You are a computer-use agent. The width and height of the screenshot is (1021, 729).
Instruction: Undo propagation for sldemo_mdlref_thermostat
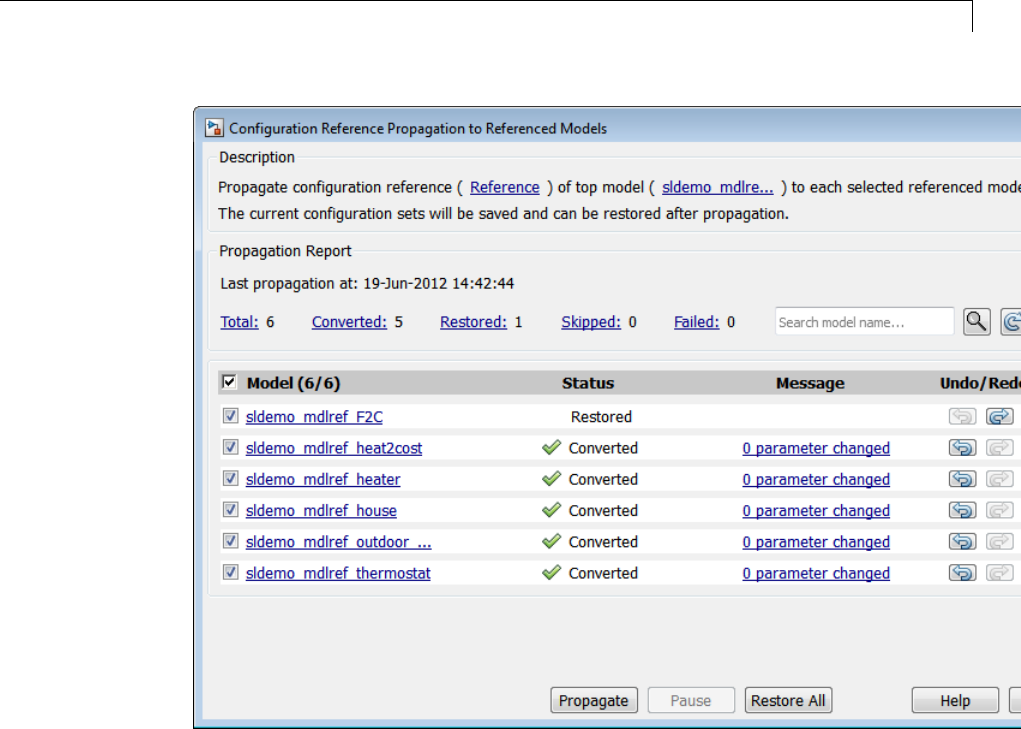[x=962, y=573]
